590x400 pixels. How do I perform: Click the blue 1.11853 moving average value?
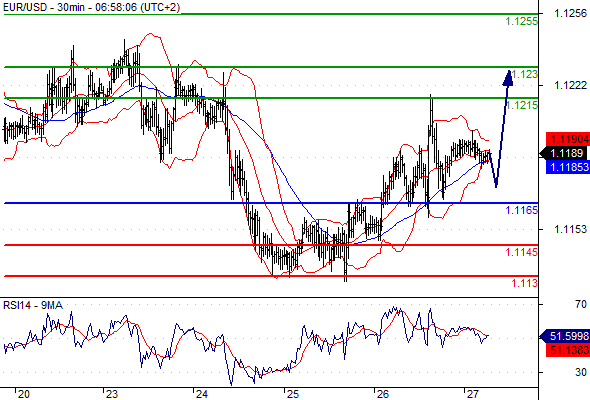coord(568,167)
